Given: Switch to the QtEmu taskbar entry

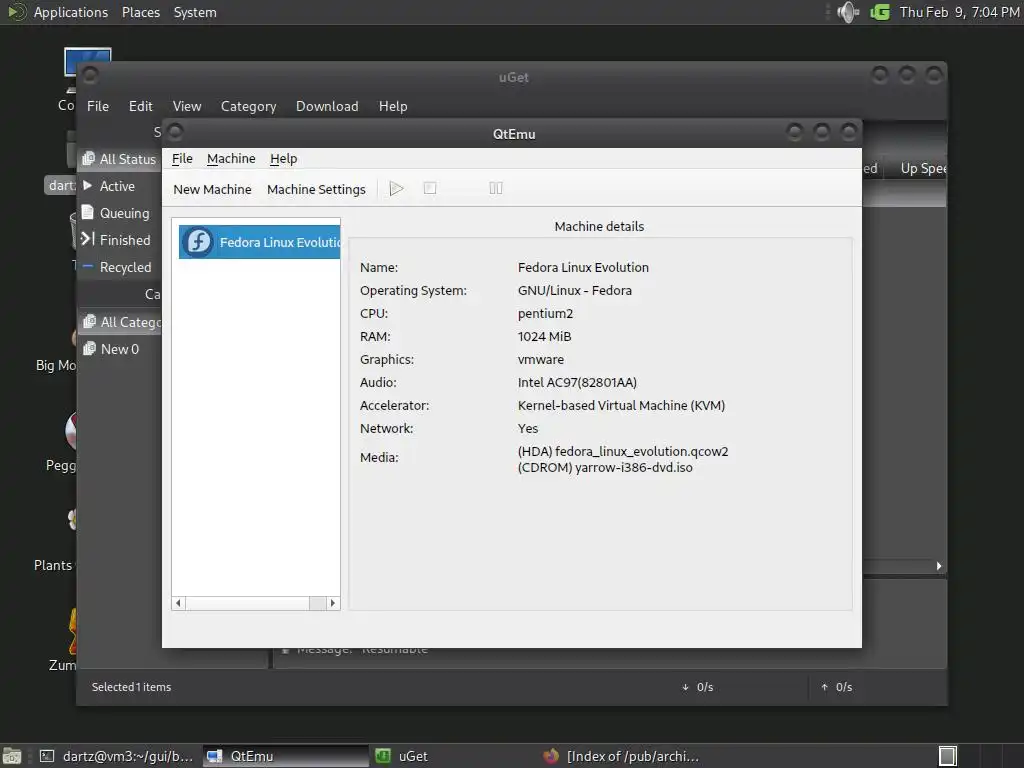Looking at the screenshot, I should [285, 756].
